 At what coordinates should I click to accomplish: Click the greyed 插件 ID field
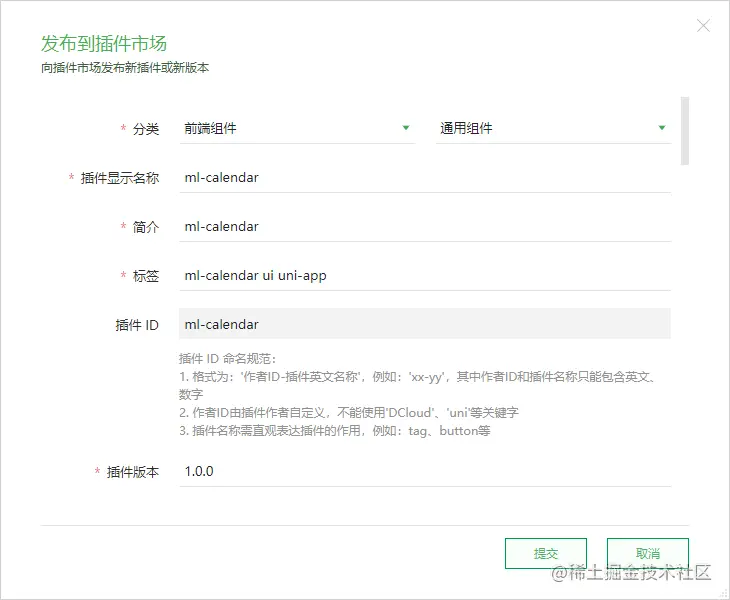tap(424, 324)
